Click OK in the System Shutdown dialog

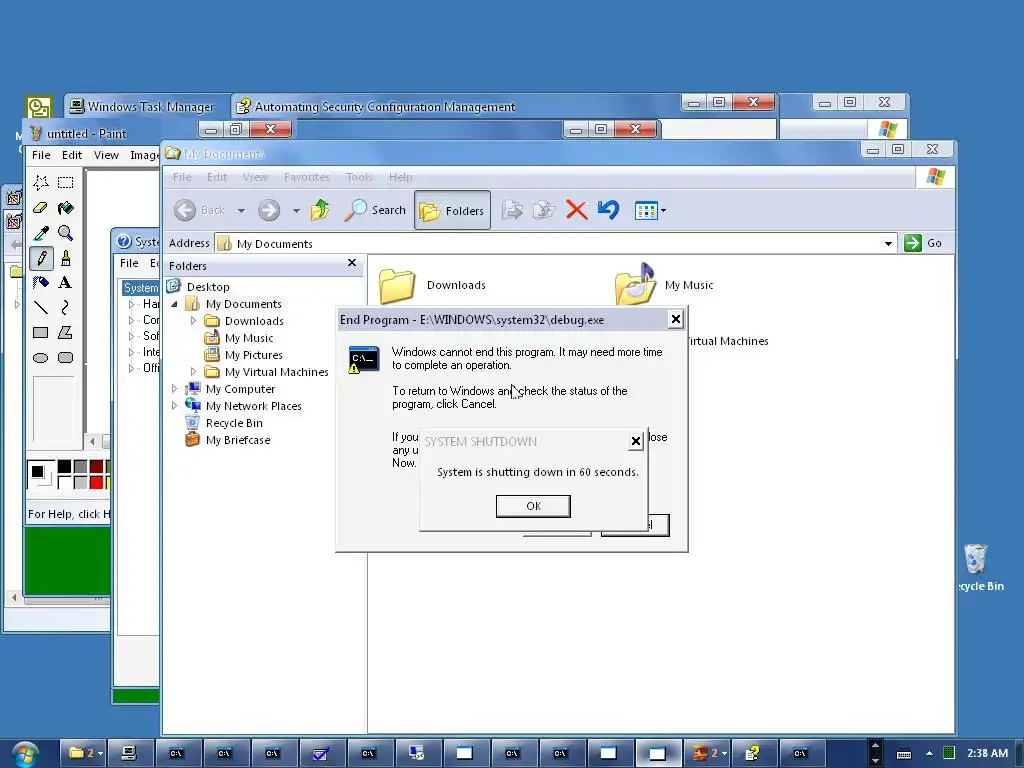pos(533,506)
